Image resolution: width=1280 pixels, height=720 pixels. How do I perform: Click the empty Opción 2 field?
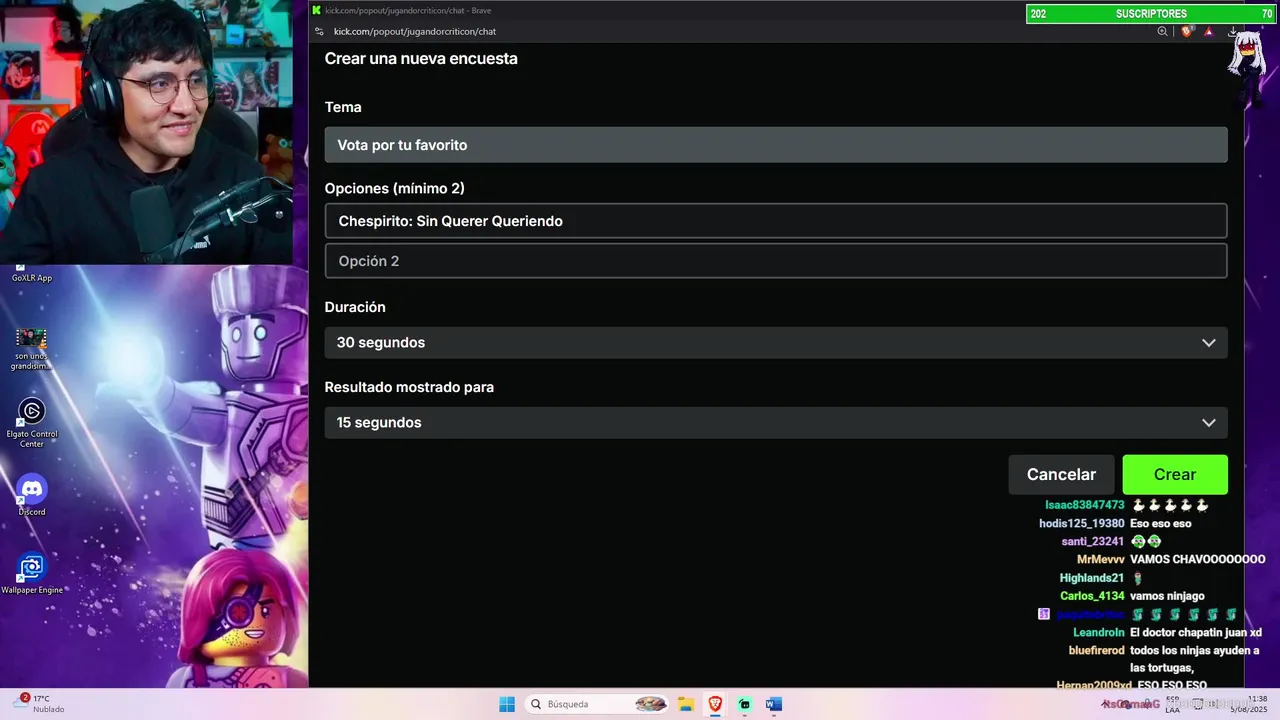[776, 261]
